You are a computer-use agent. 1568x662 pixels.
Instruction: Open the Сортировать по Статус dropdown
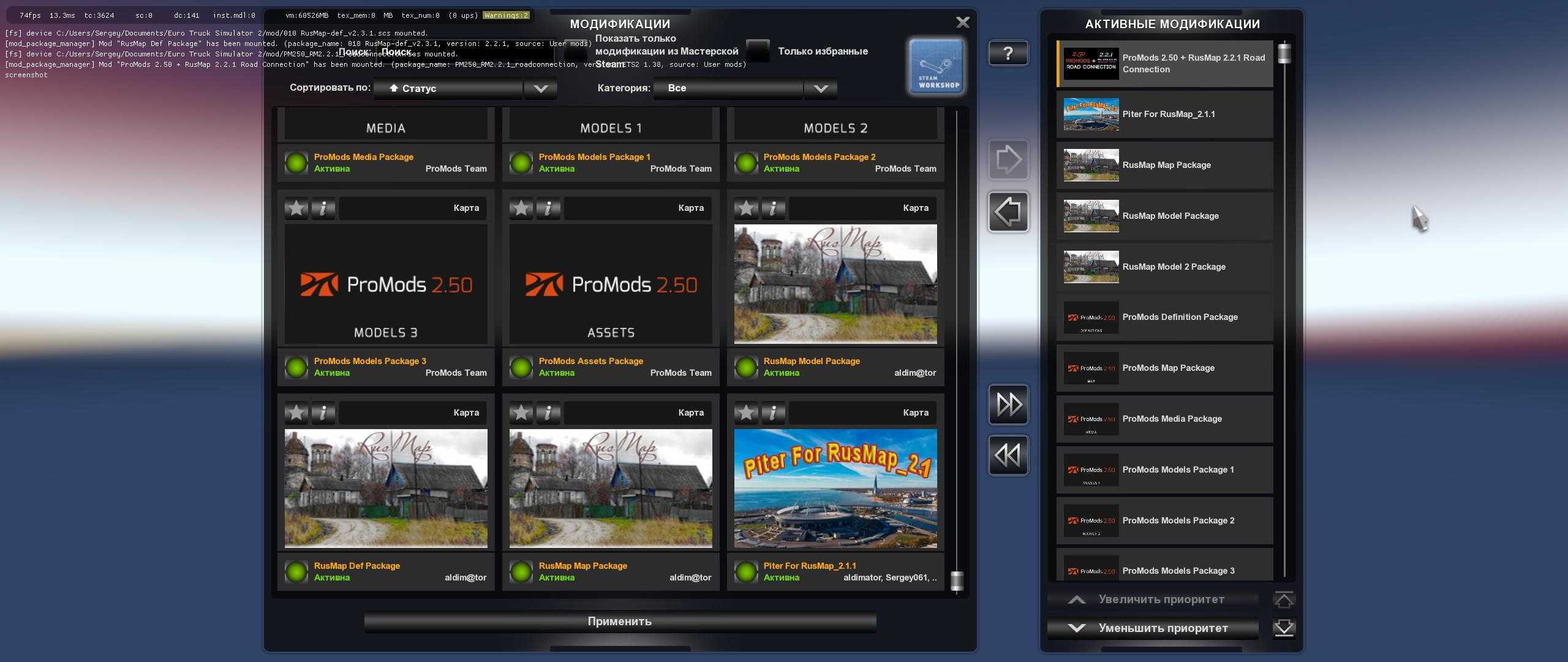click(x=448, y=88)
